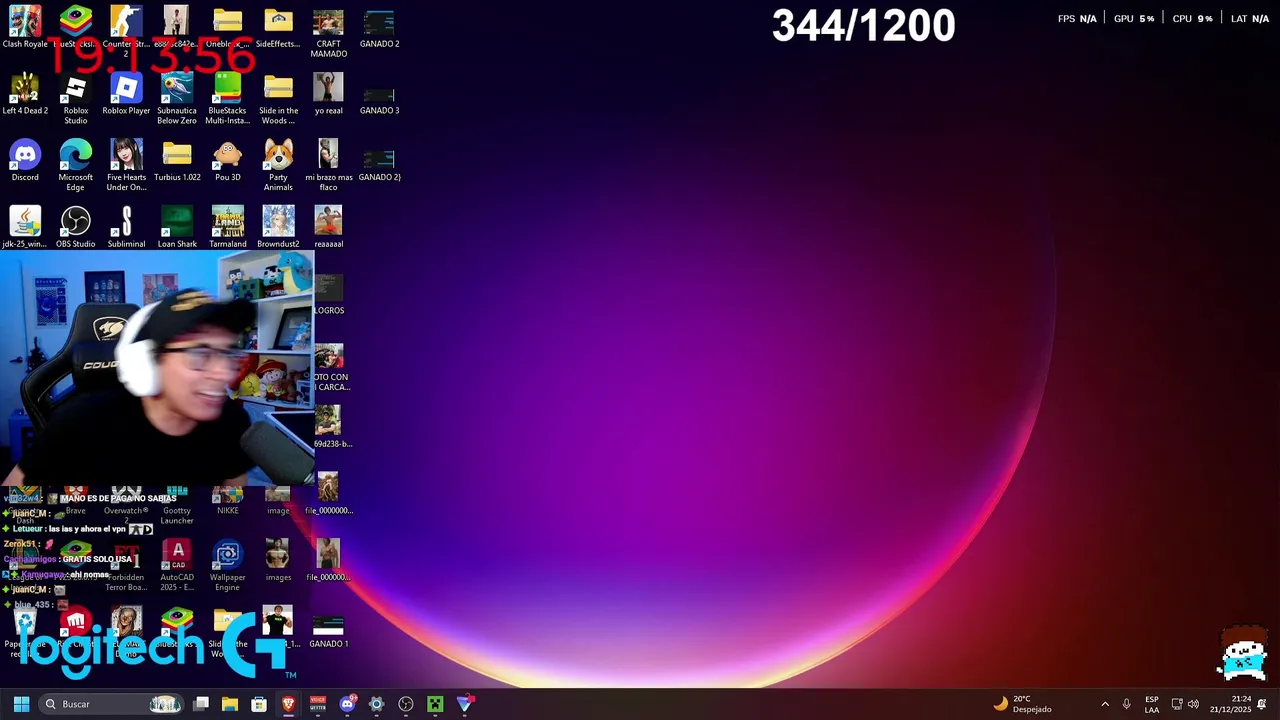Screen dimensions: 1280x720
Task: Open the Minecraft creeper icon in the taskbar
Action: (x=435, y=704)
